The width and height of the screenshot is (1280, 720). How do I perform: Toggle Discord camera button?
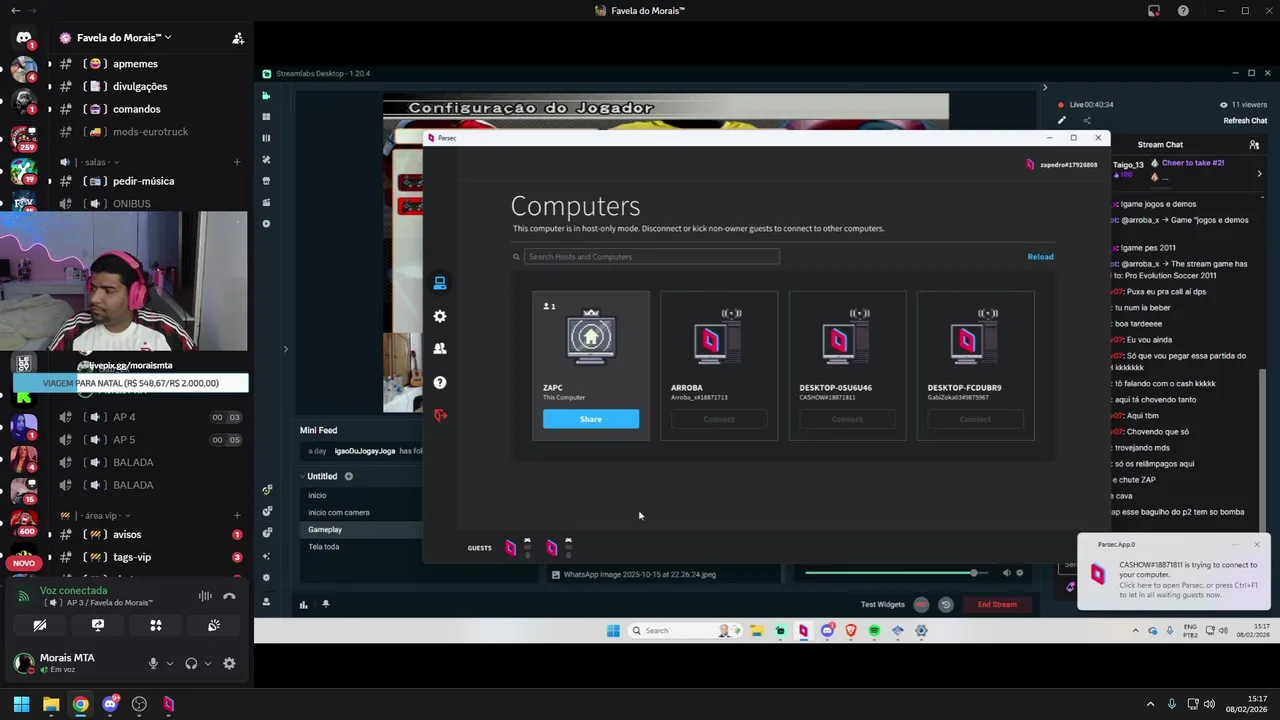point(40,626)
